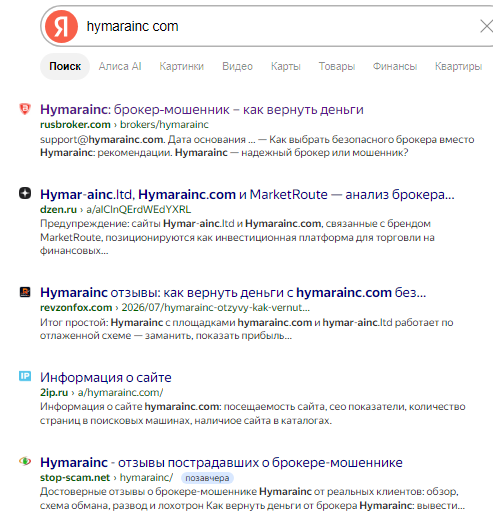Follow the 2026/07/hymarainc-otzyvy path link
Viewport: 493px width, 528px height.
[x=216, y=307]
